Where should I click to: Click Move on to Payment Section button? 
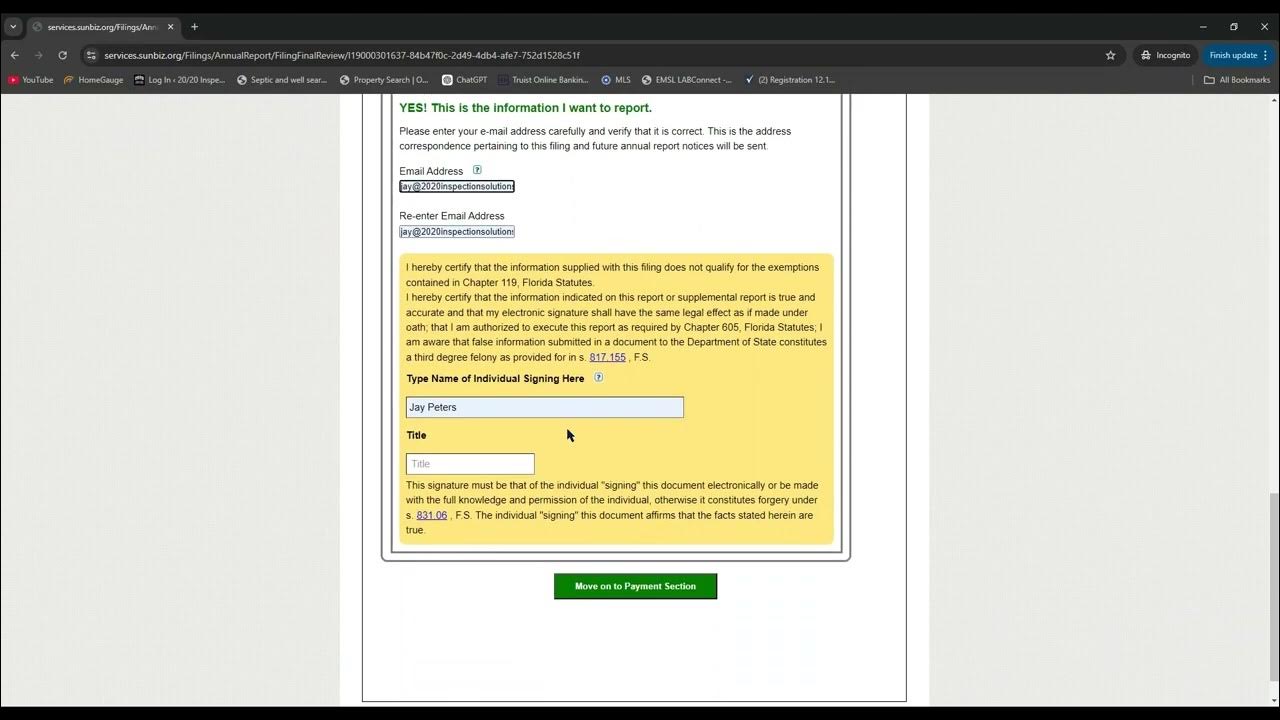click(x=635, y=586)
